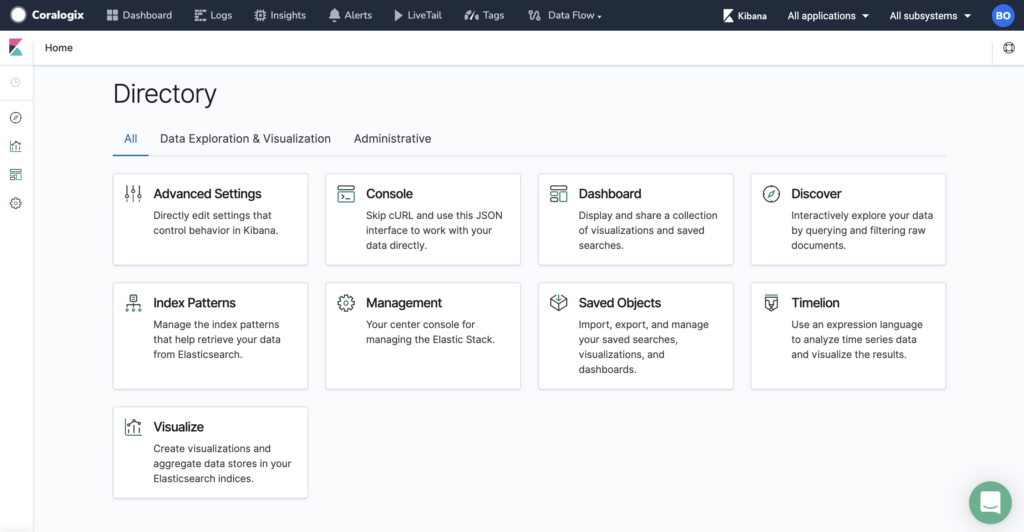
Task: Open help lifebuoy icon at top right
Action: point(1009,48)
